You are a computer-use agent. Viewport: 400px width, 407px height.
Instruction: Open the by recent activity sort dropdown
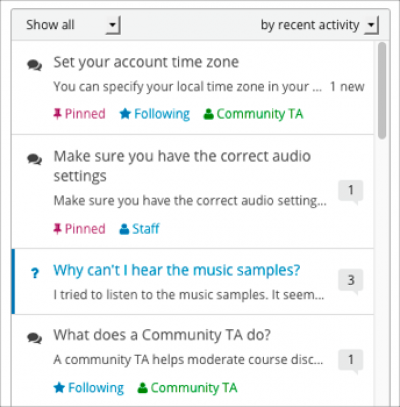pyautogui.click(x=319, y=25)
